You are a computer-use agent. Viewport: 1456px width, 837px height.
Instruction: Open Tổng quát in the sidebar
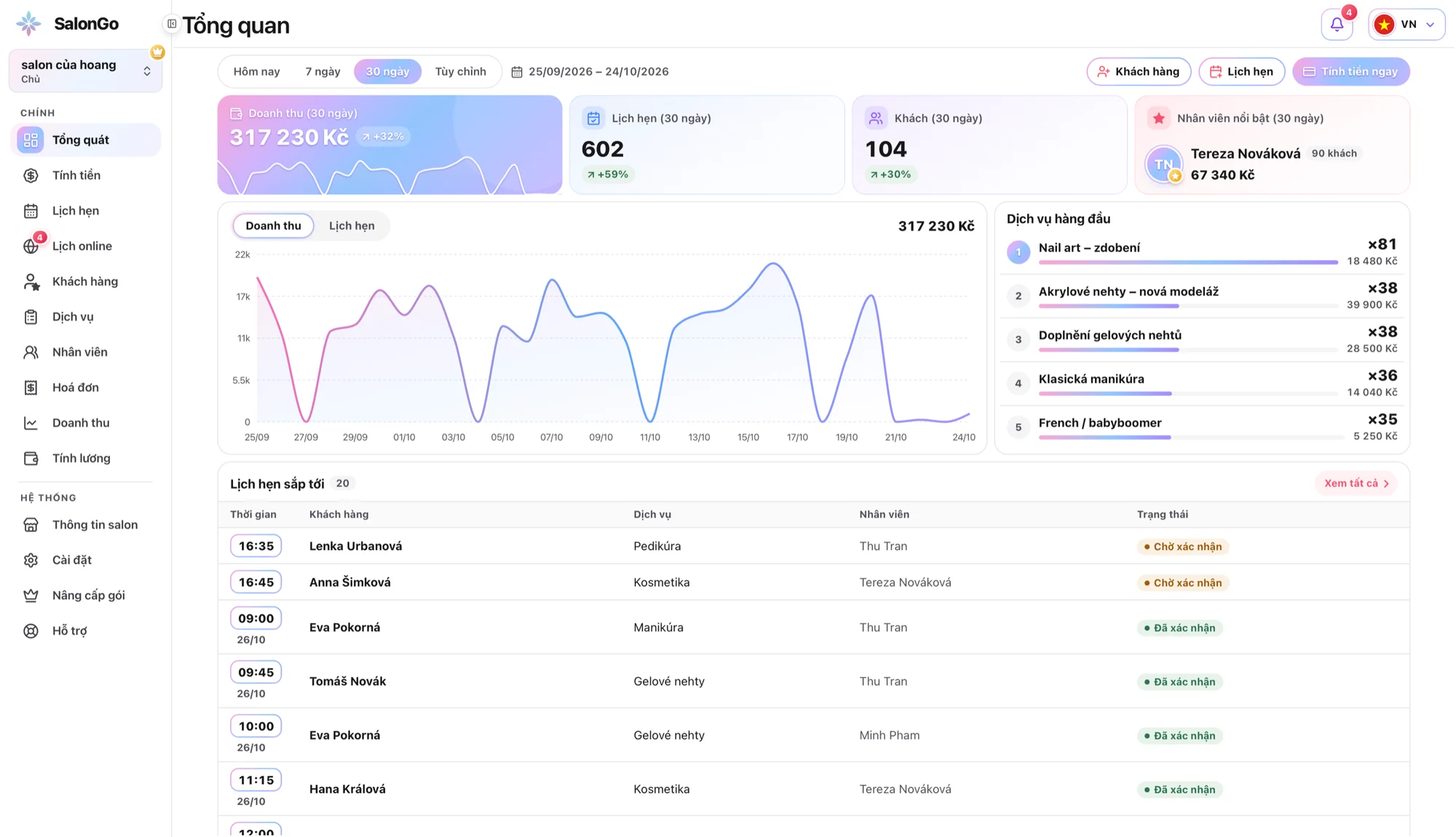(x=85, y=140)
